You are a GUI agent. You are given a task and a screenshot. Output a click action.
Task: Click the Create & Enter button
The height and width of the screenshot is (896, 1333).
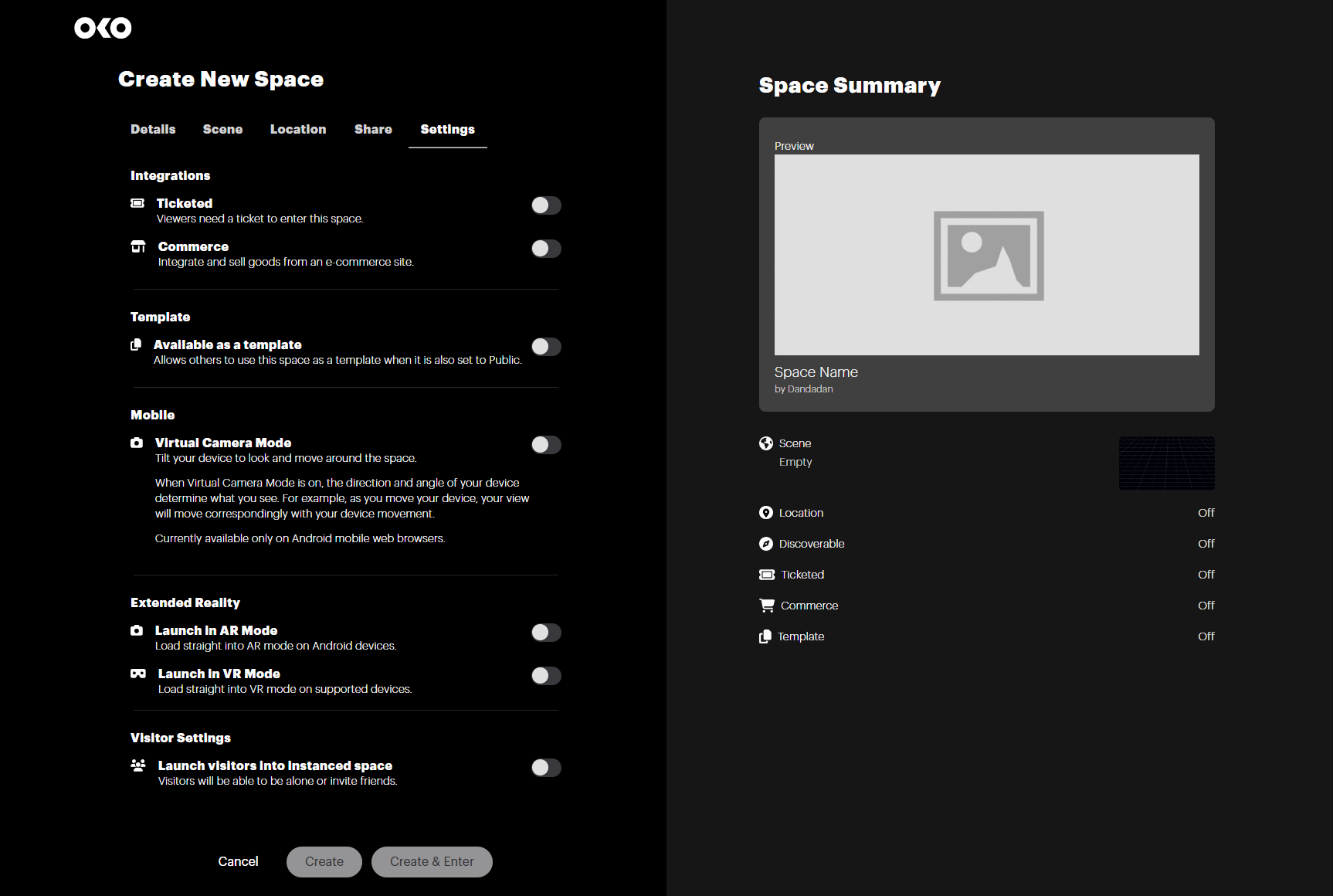pos(432,862)
